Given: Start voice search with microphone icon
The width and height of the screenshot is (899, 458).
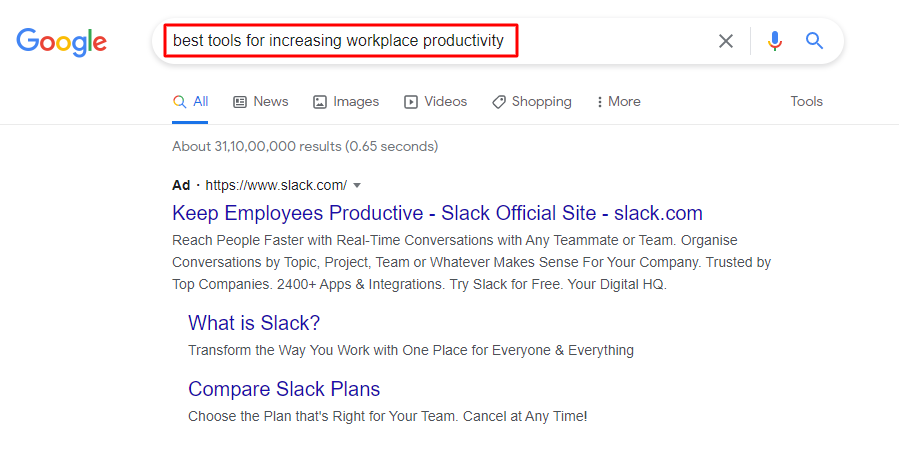Looking at the screenshot, I should [x=775, y=41].
